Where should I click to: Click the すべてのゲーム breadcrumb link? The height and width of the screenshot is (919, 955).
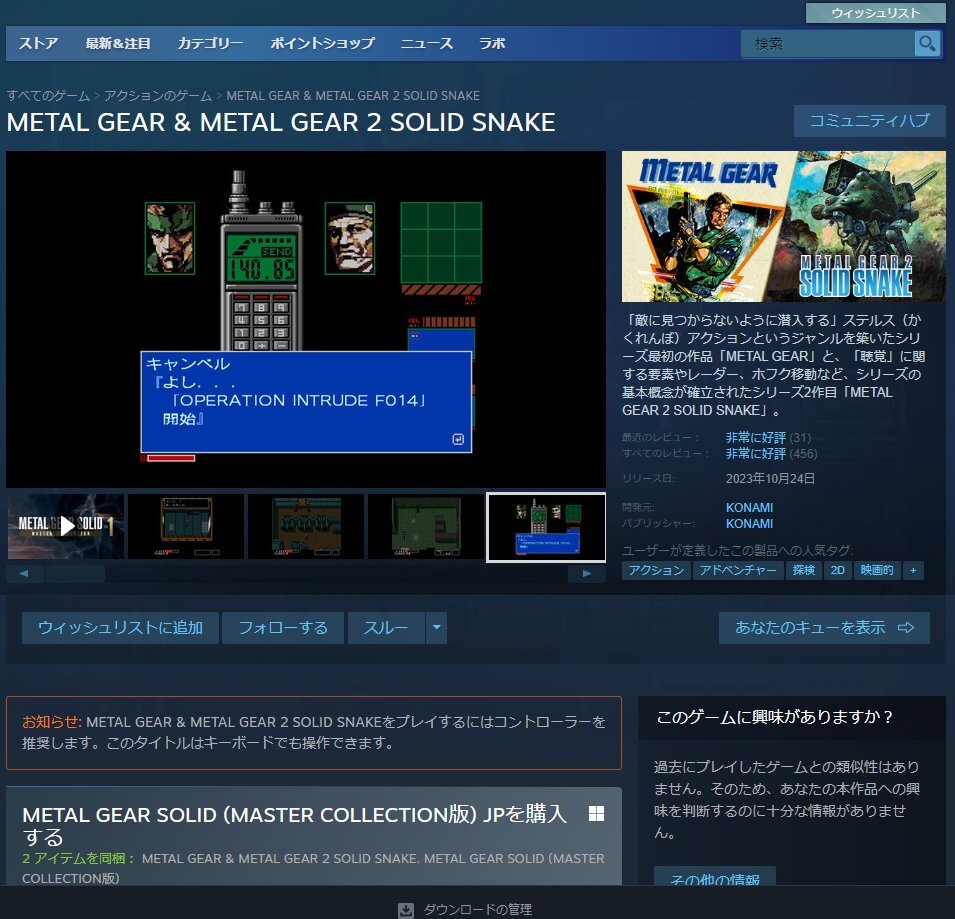point(48,96)
